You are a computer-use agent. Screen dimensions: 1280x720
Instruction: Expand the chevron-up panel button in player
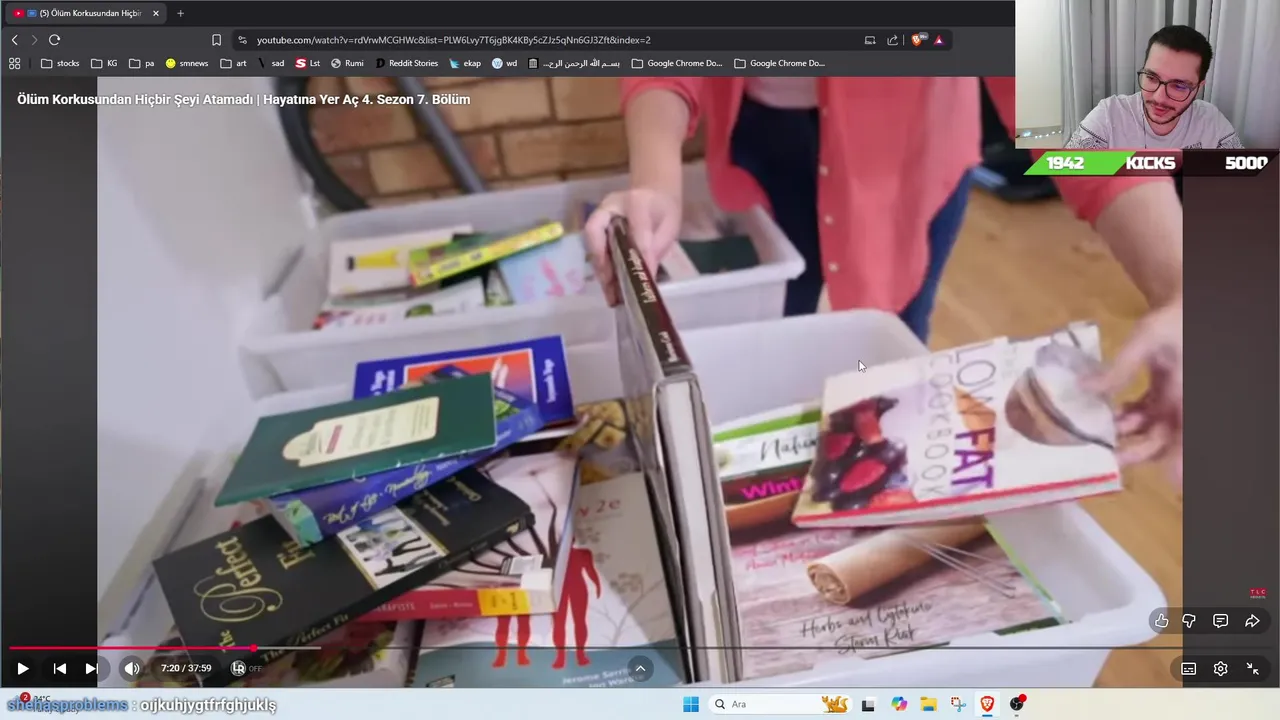640,669
